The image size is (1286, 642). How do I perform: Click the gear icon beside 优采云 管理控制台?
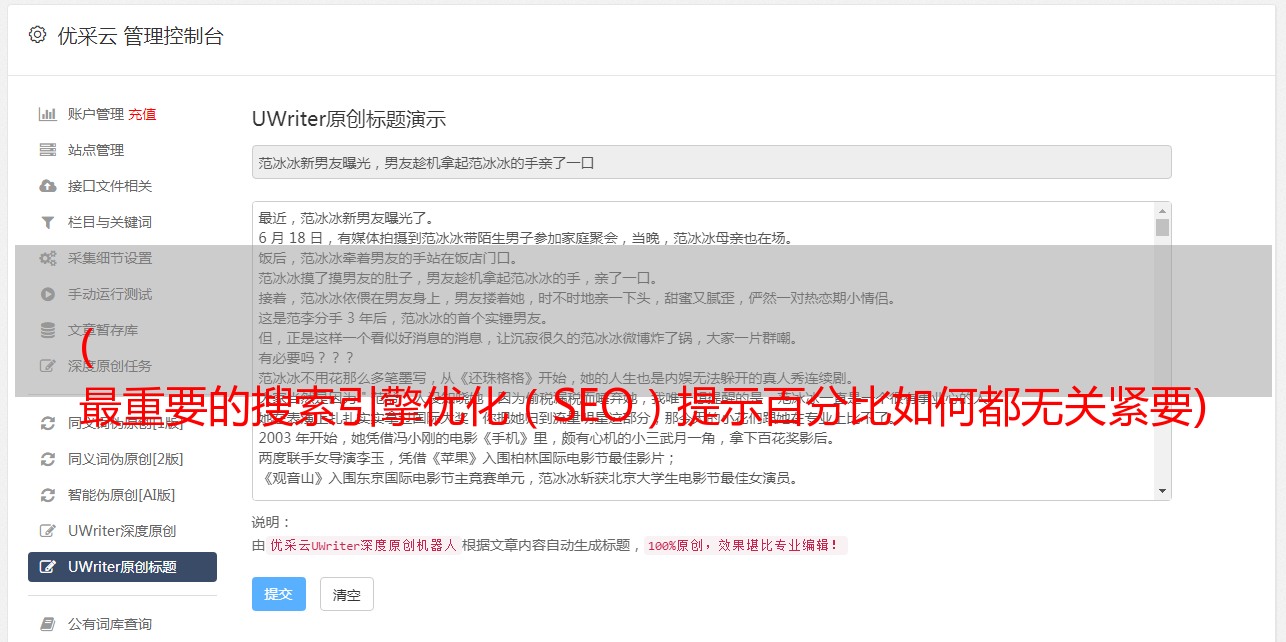(x=37, y=35)
